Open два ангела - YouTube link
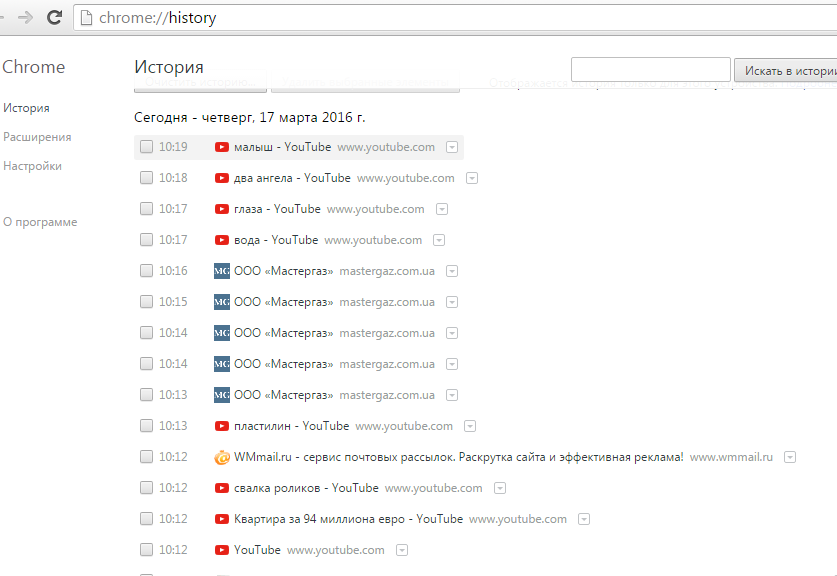837x576 pixels. [x=292, y=178]
